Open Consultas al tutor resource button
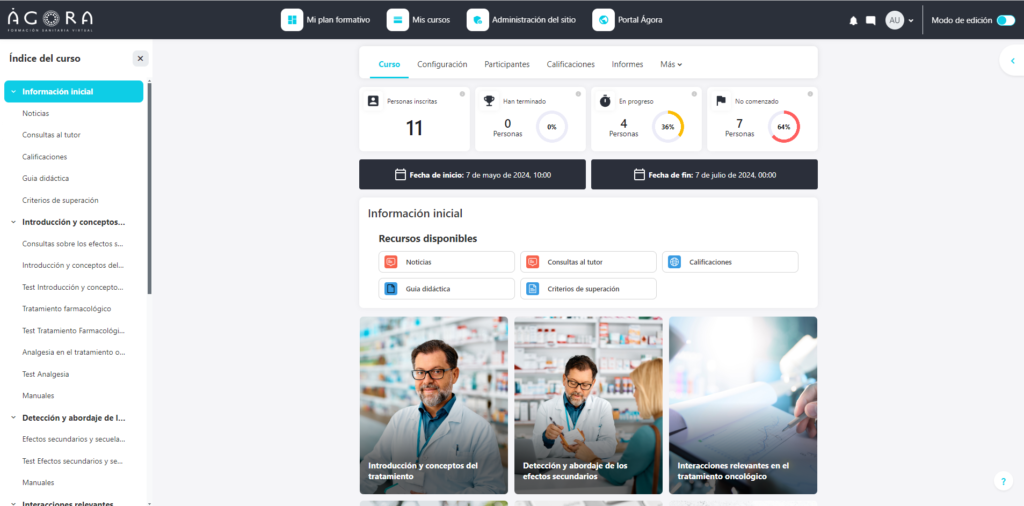The width and height of the screenshot is (1024, 506). [588, 262]
